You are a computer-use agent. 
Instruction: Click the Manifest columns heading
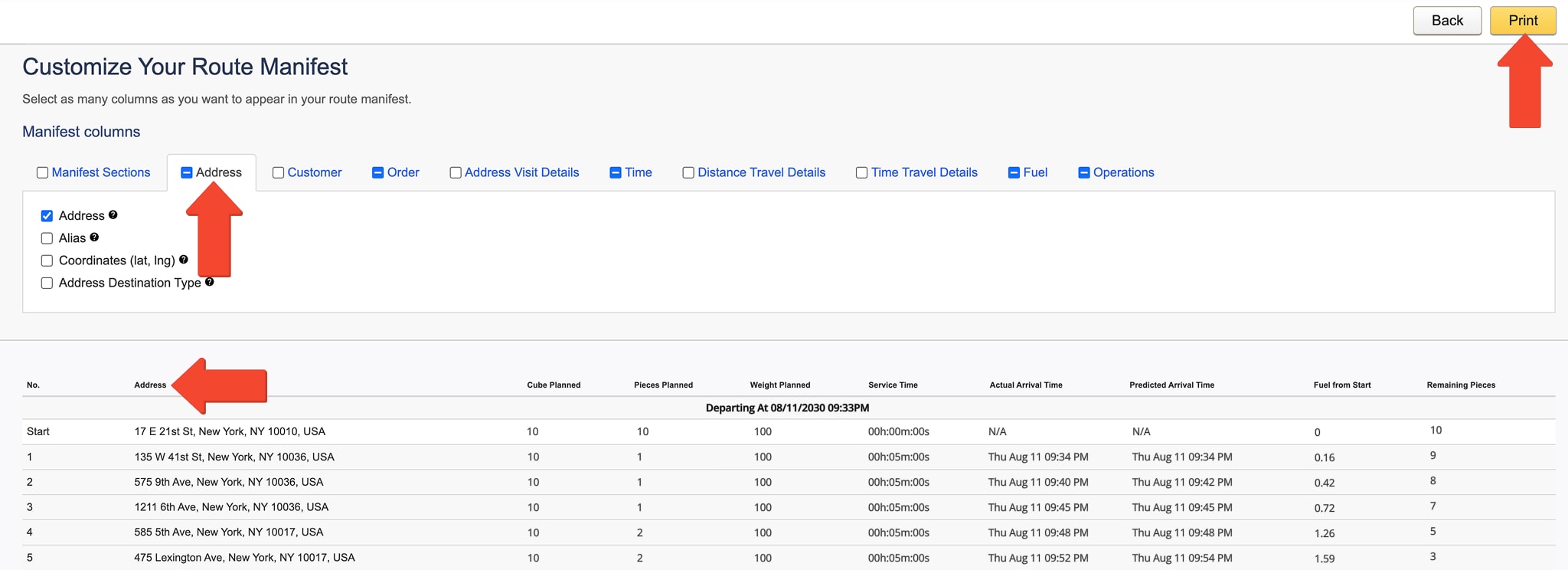click(81, 132)
